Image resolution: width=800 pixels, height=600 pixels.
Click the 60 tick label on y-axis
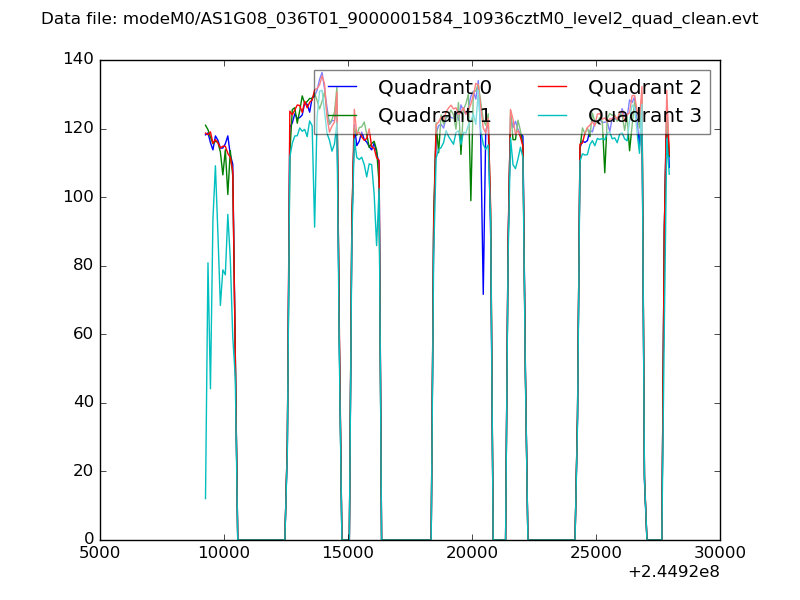(x=82, y=334)
